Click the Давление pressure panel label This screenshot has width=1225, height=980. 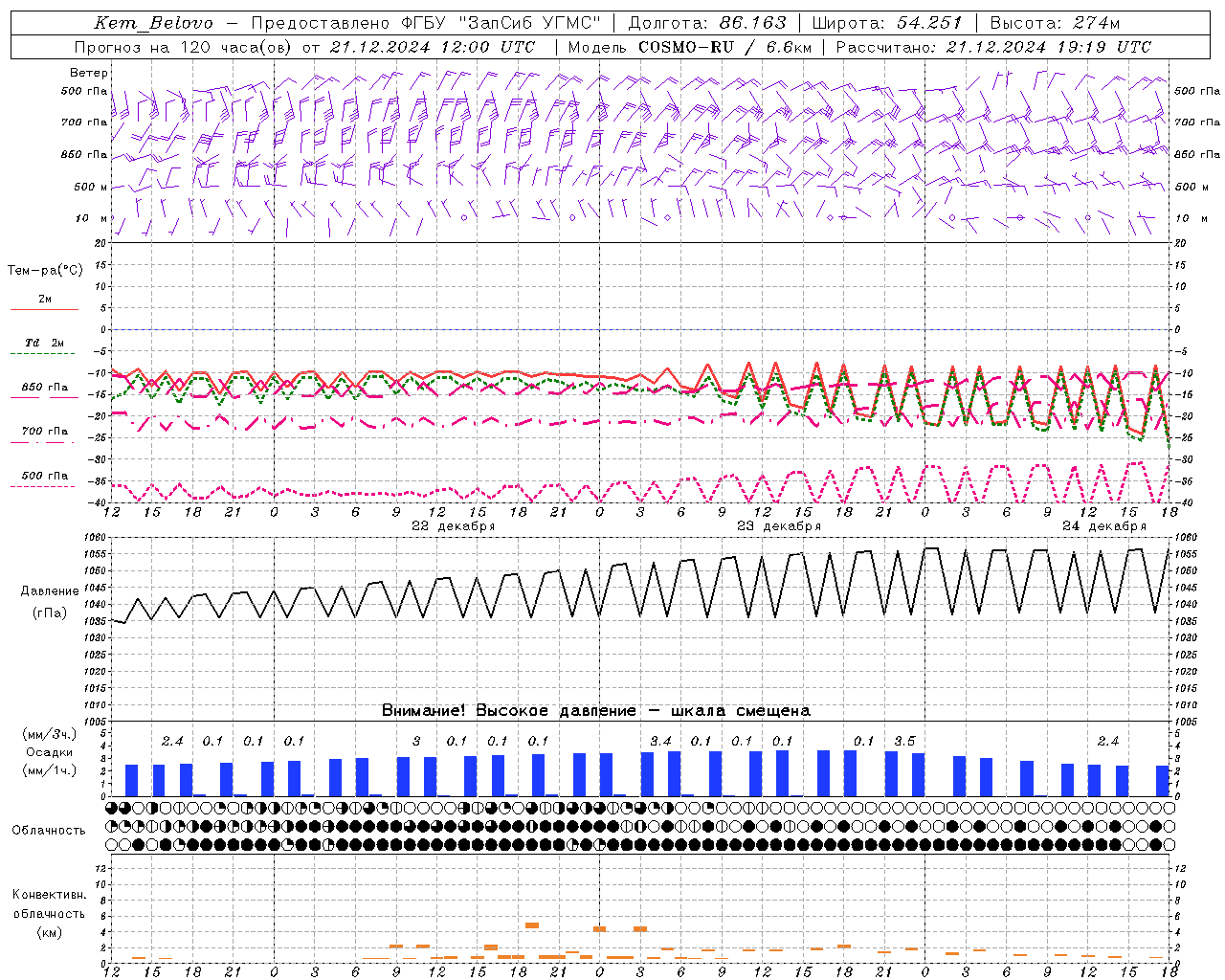click(x=49, y=591)
